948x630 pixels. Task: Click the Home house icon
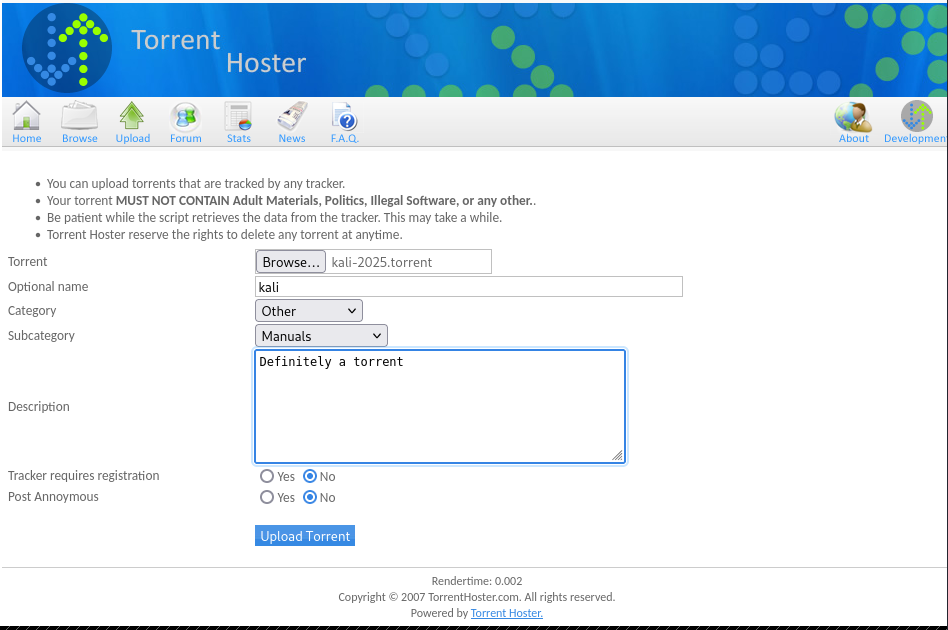[x=27, y=117]
